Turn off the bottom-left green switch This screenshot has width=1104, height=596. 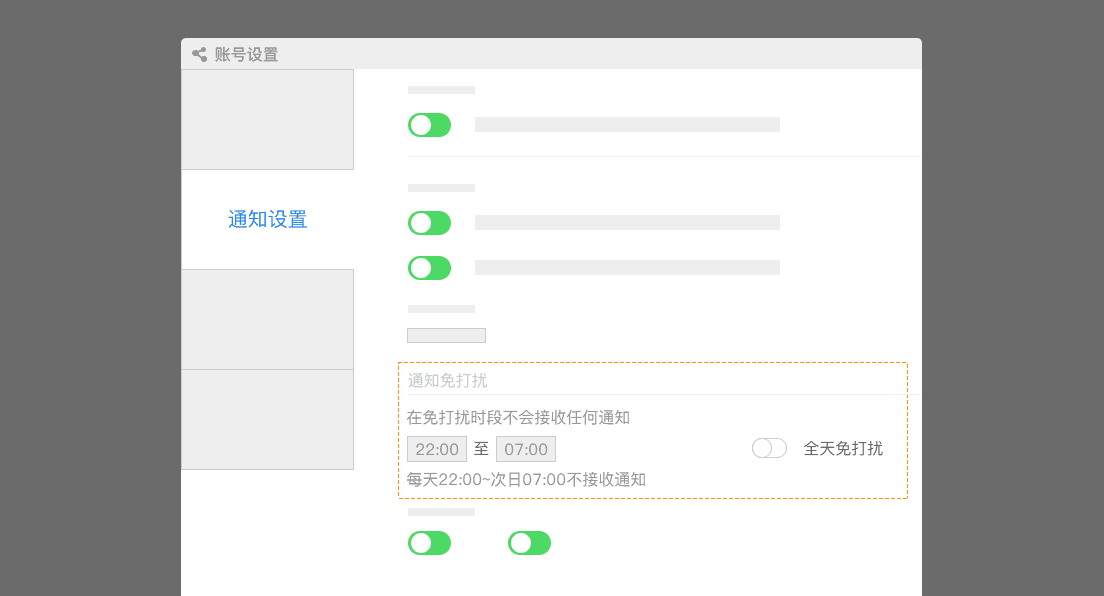429,543
